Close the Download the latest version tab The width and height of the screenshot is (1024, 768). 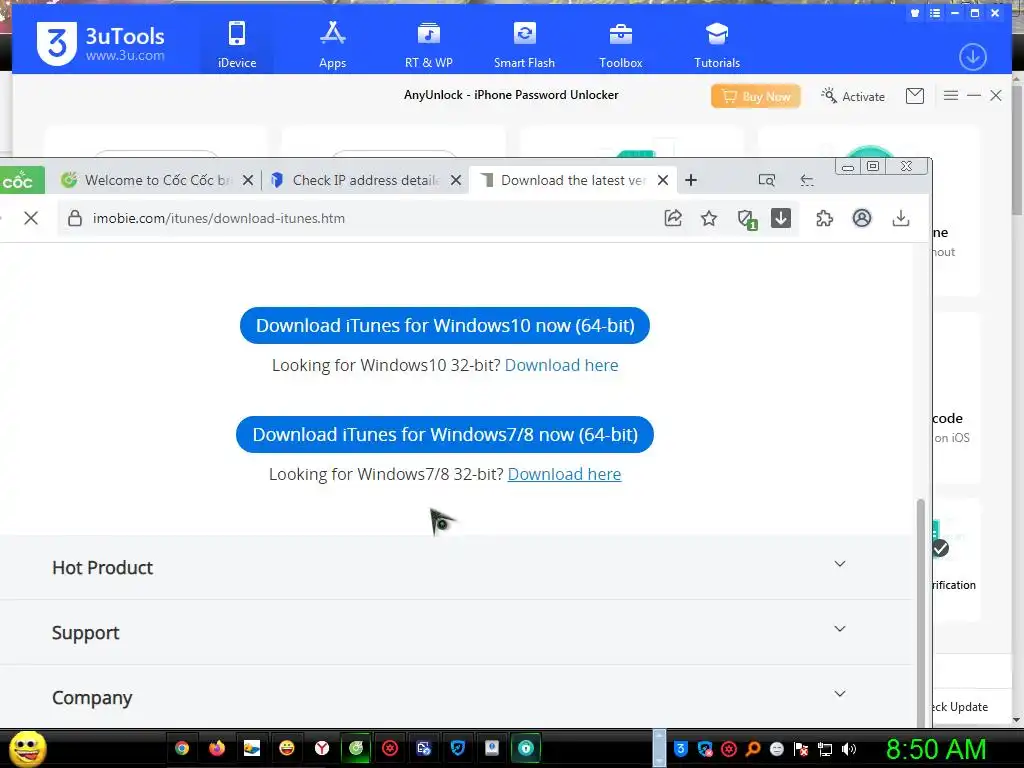[663, 180]
